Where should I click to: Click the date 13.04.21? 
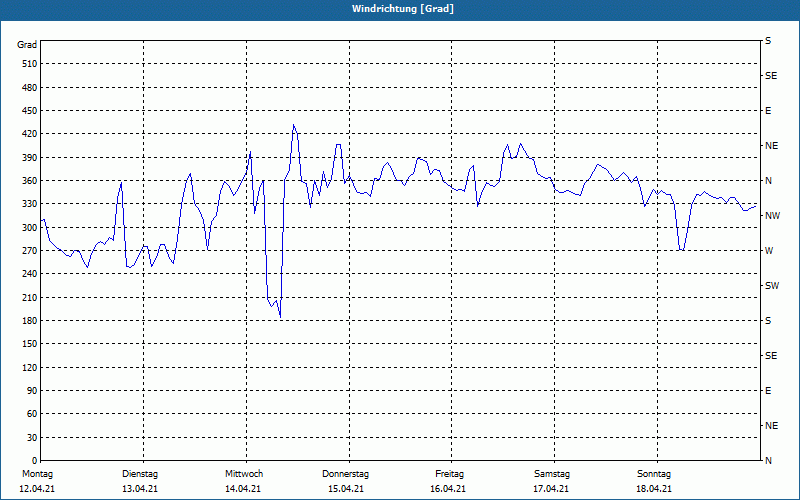click(140, 489)
